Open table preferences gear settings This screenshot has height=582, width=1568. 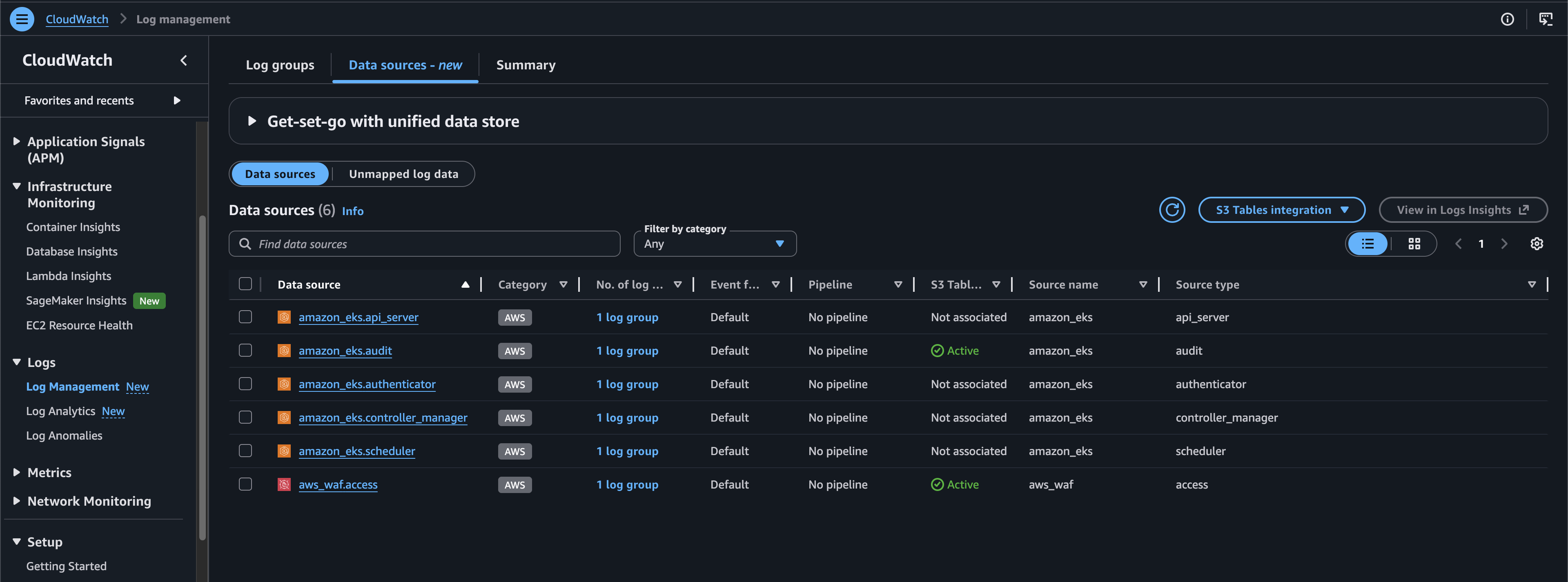[1536, 244]
